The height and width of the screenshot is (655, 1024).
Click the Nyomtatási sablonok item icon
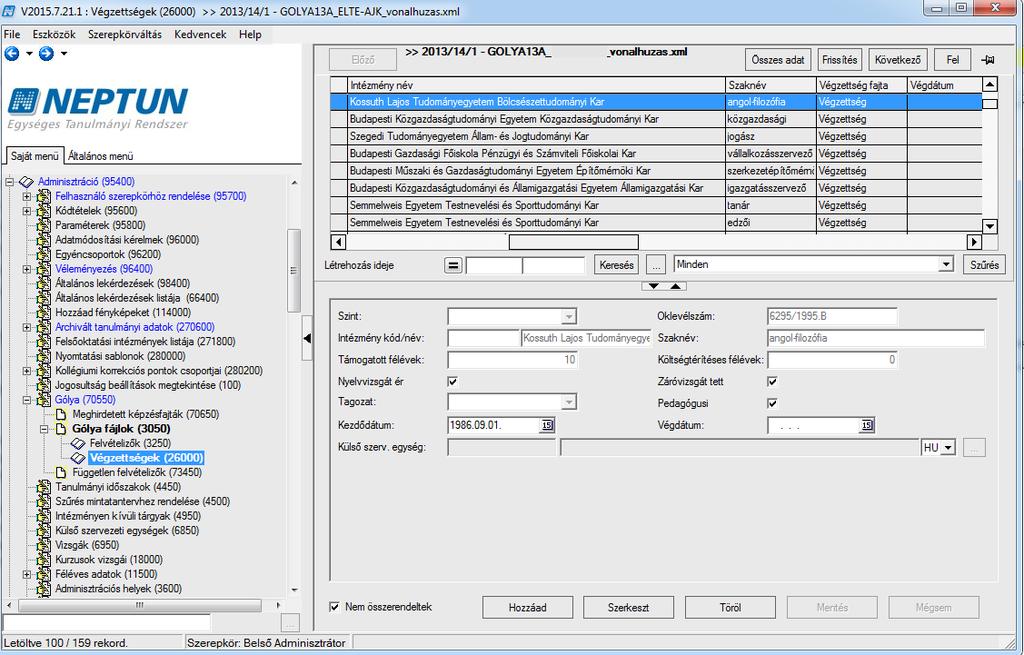click(44, 357)
